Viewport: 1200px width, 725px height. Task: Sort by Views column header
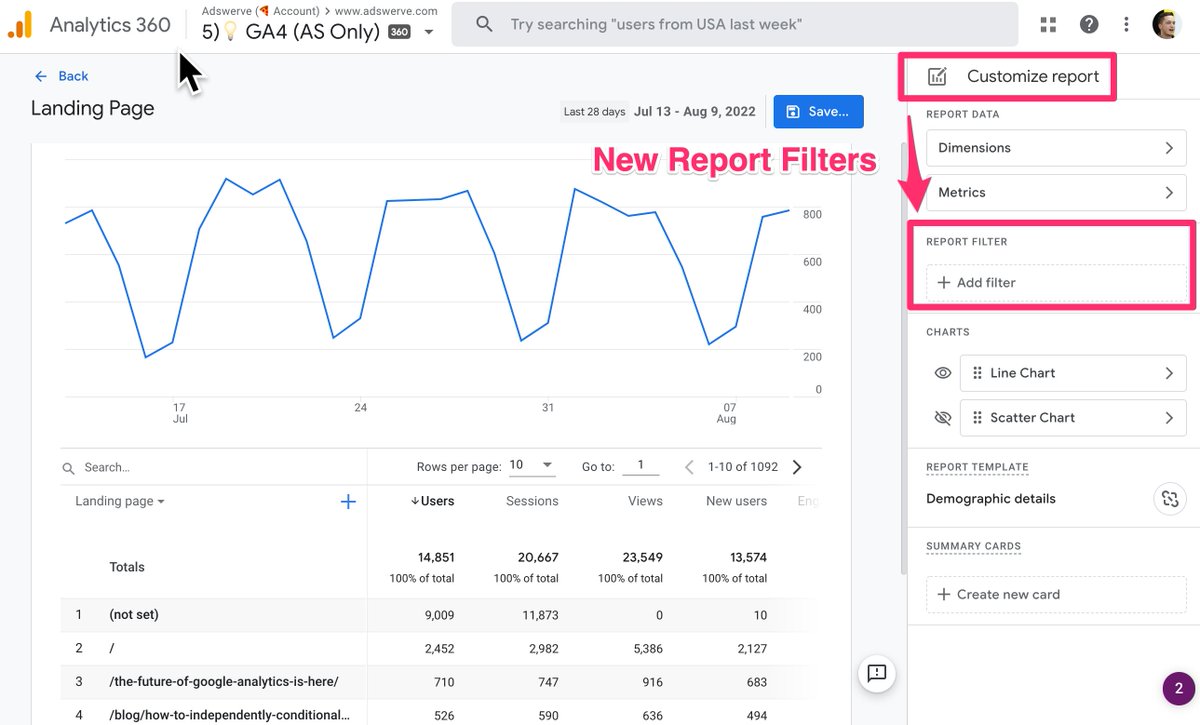tap(645, 501)
